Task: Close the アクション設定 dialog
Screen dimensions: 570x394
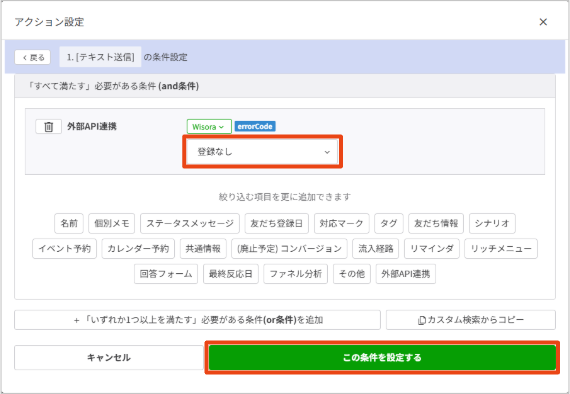Action: [543, 22]
